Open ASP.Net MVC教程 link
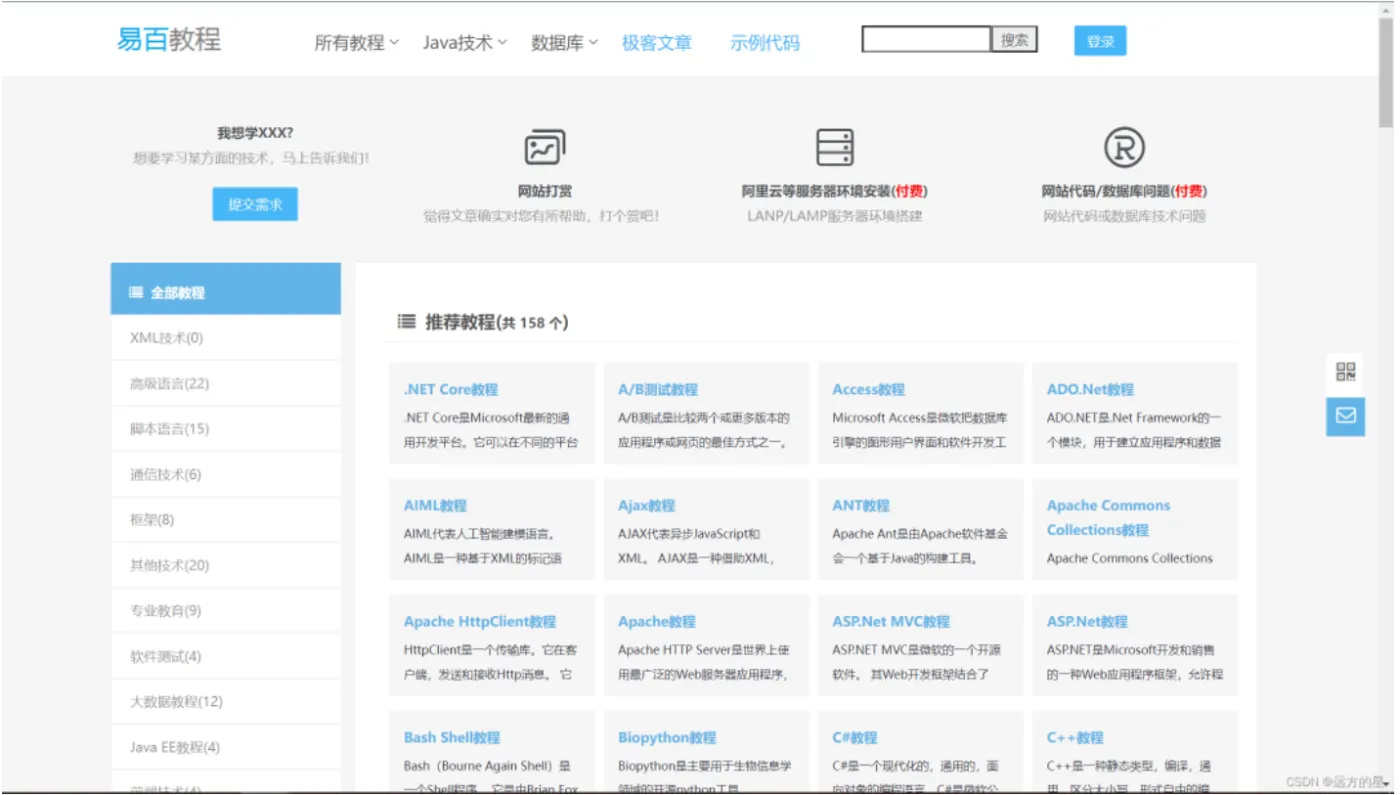Screen dimensions: 1400x795 point(892,621)
